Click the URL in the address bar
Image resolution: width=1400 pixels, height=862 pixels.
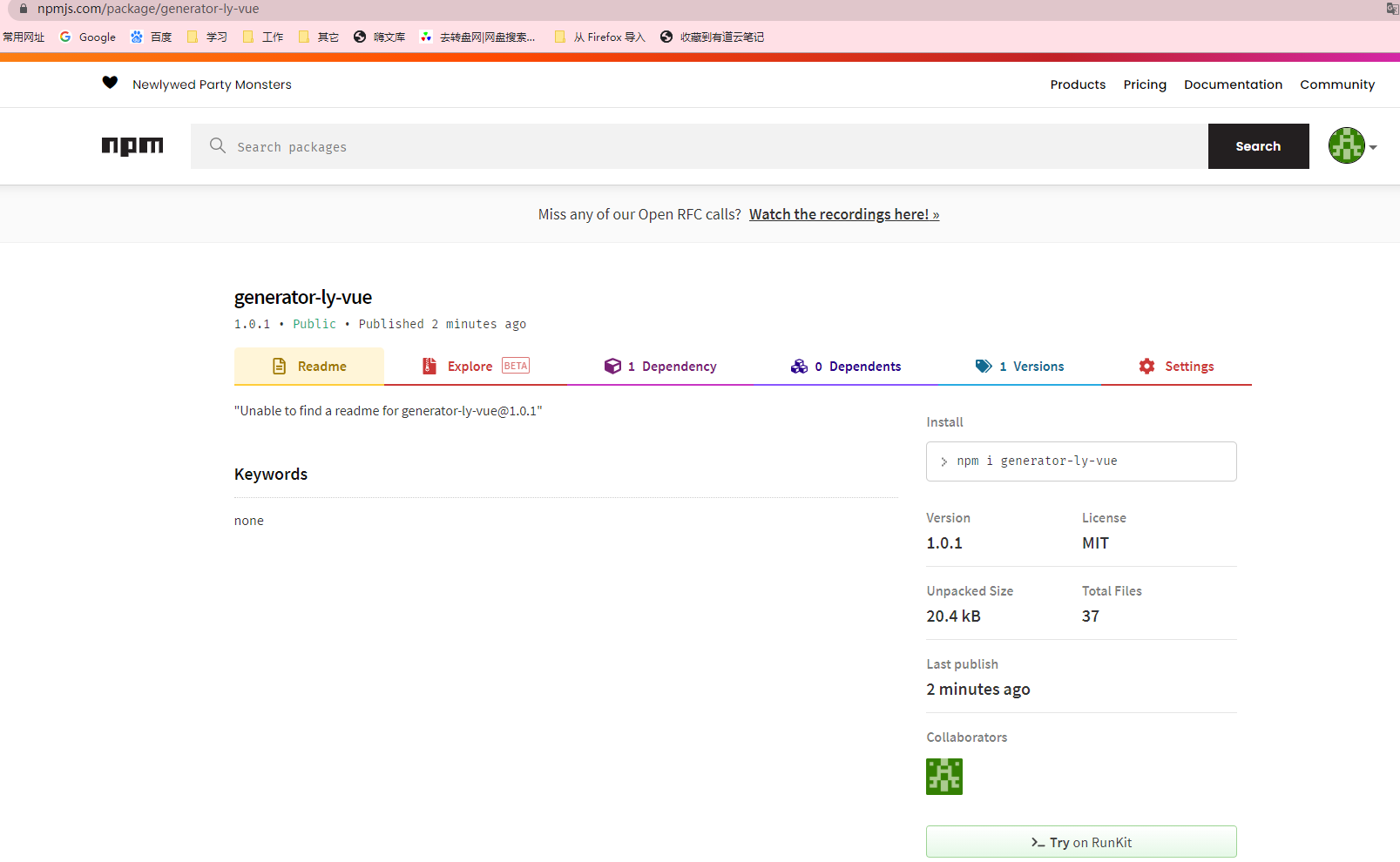[148, 9]
